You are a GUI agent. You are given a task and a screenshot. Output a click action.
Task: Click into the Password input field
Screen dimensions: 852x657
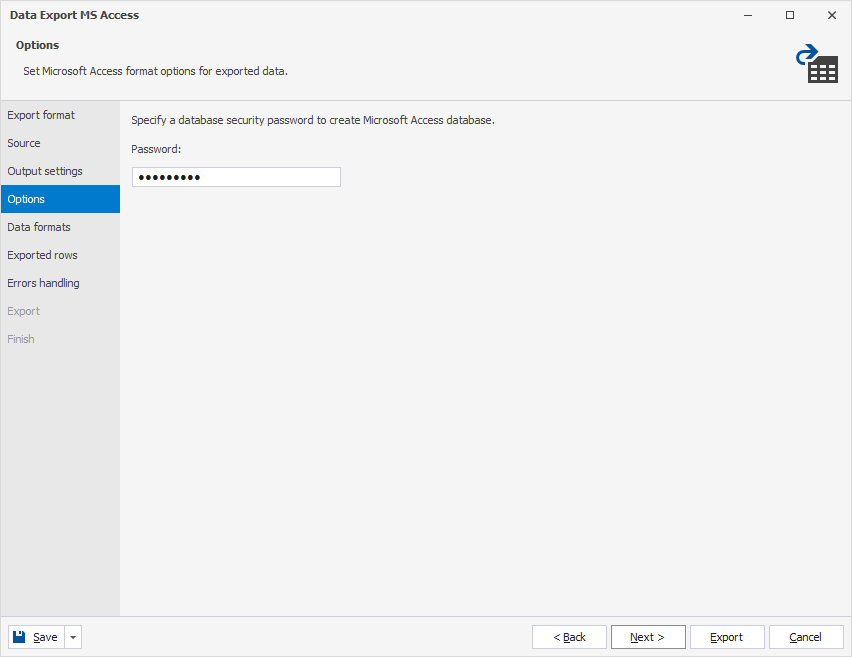236,177
